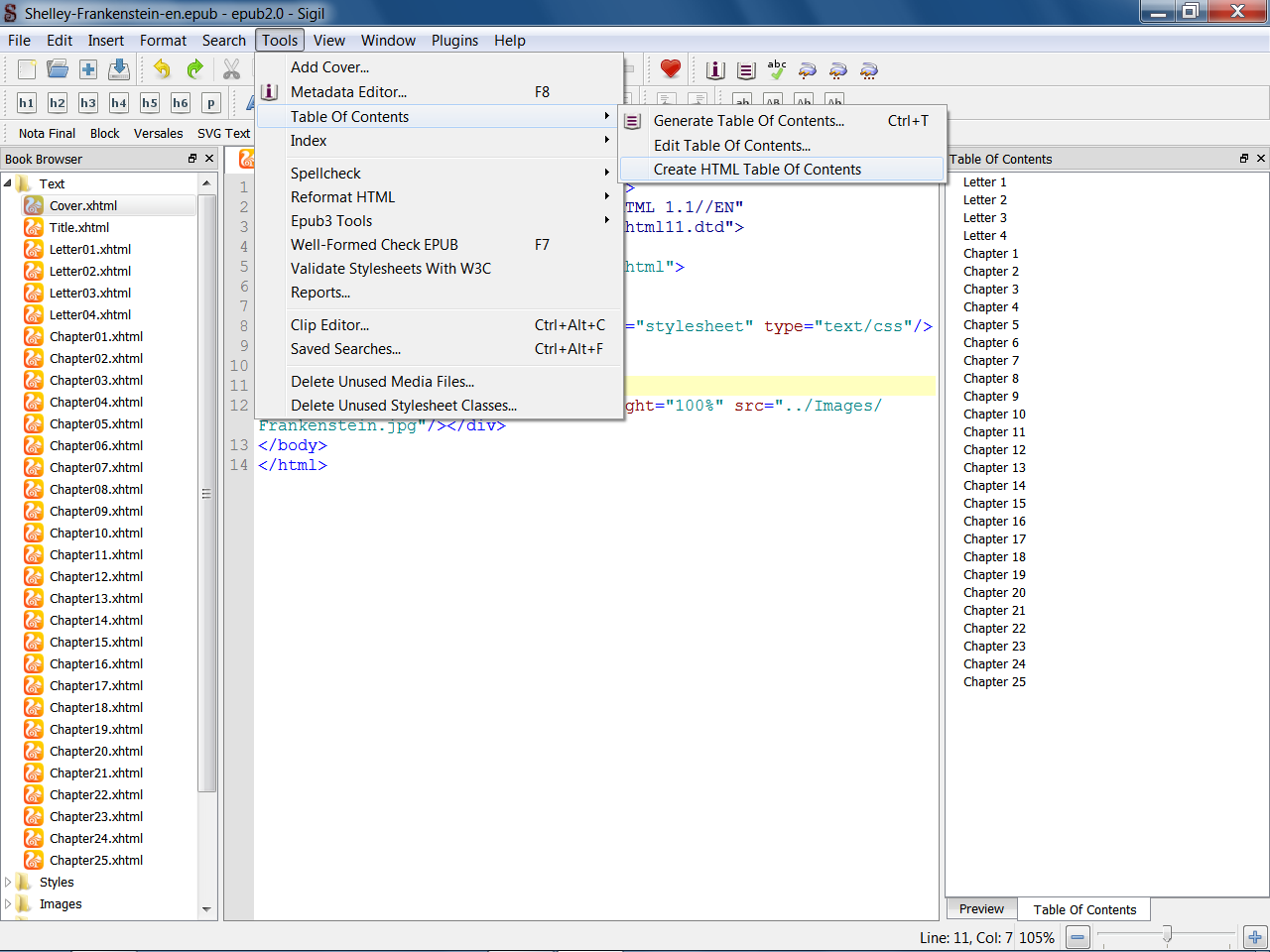This screenshot has height=952, width=1270.
Task: Click the Save download-arrow toolbar icon
Action: click(x=119, y=69)
